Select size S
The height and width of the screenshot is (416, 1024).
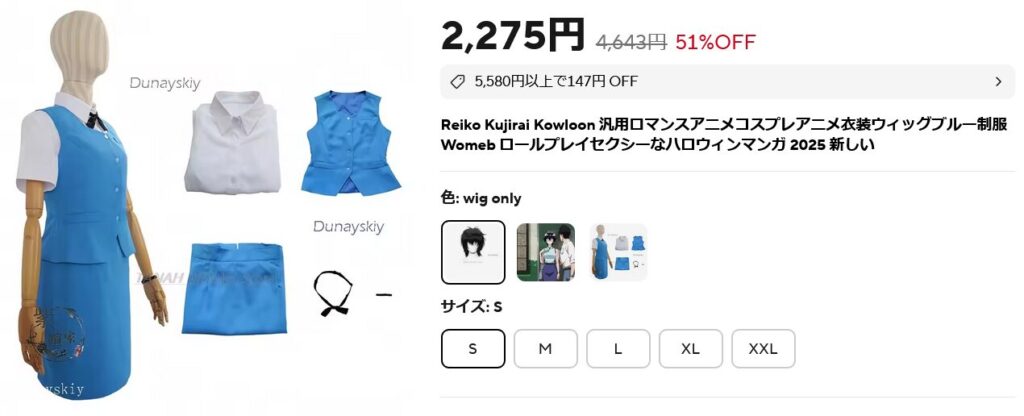click(x=473, y=349)
